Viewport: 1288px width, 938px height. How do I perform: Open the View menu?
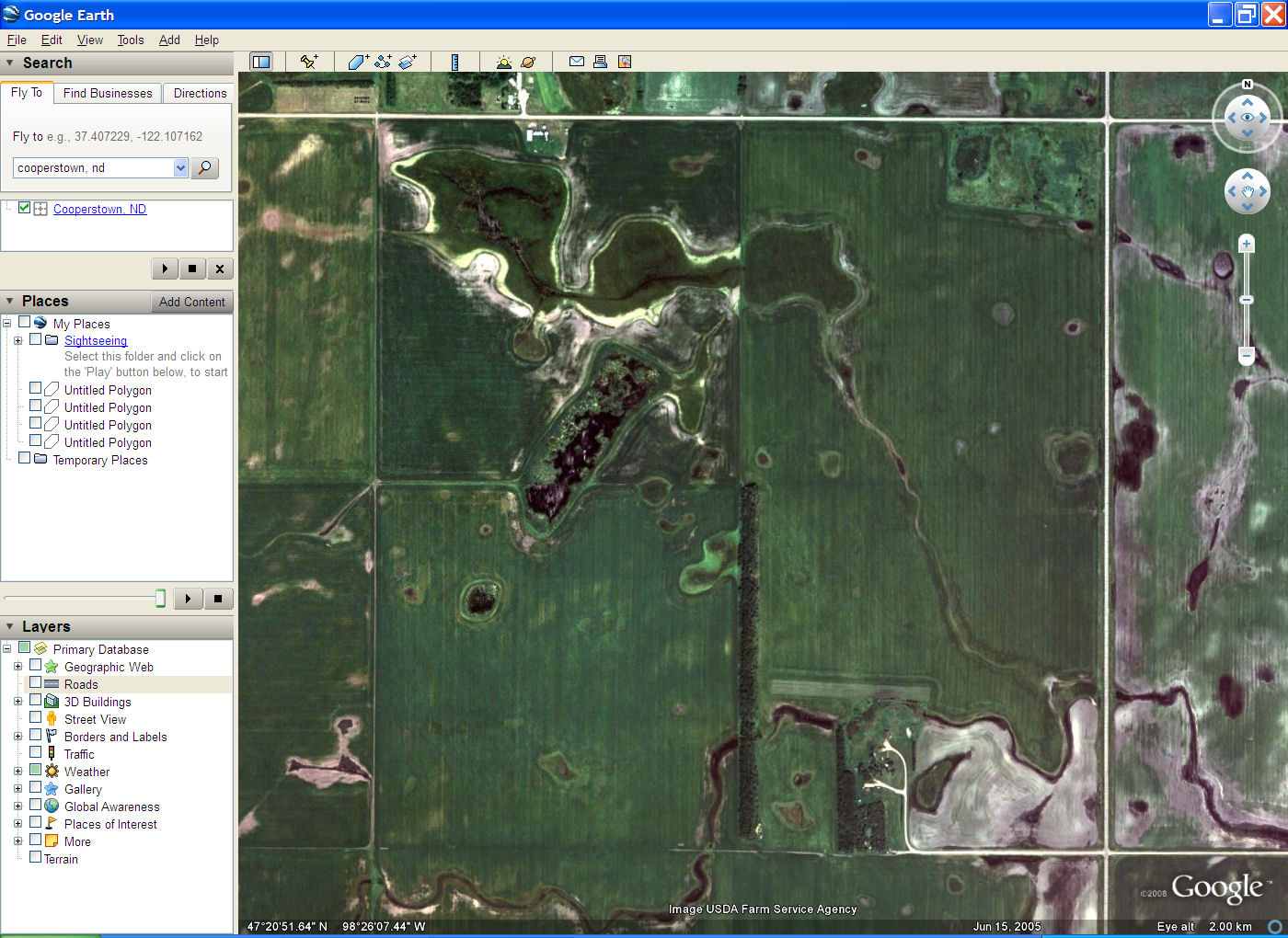click(90, 40)
